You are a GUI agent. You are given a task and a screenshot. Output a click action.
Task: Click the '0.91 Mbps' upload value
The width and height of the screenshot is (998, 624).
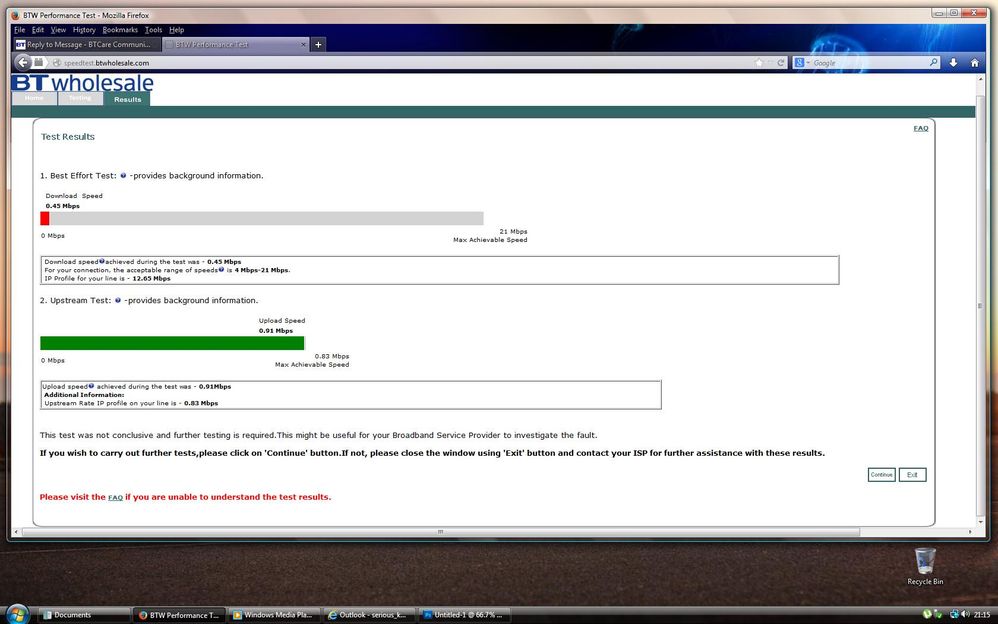[276, 330]
